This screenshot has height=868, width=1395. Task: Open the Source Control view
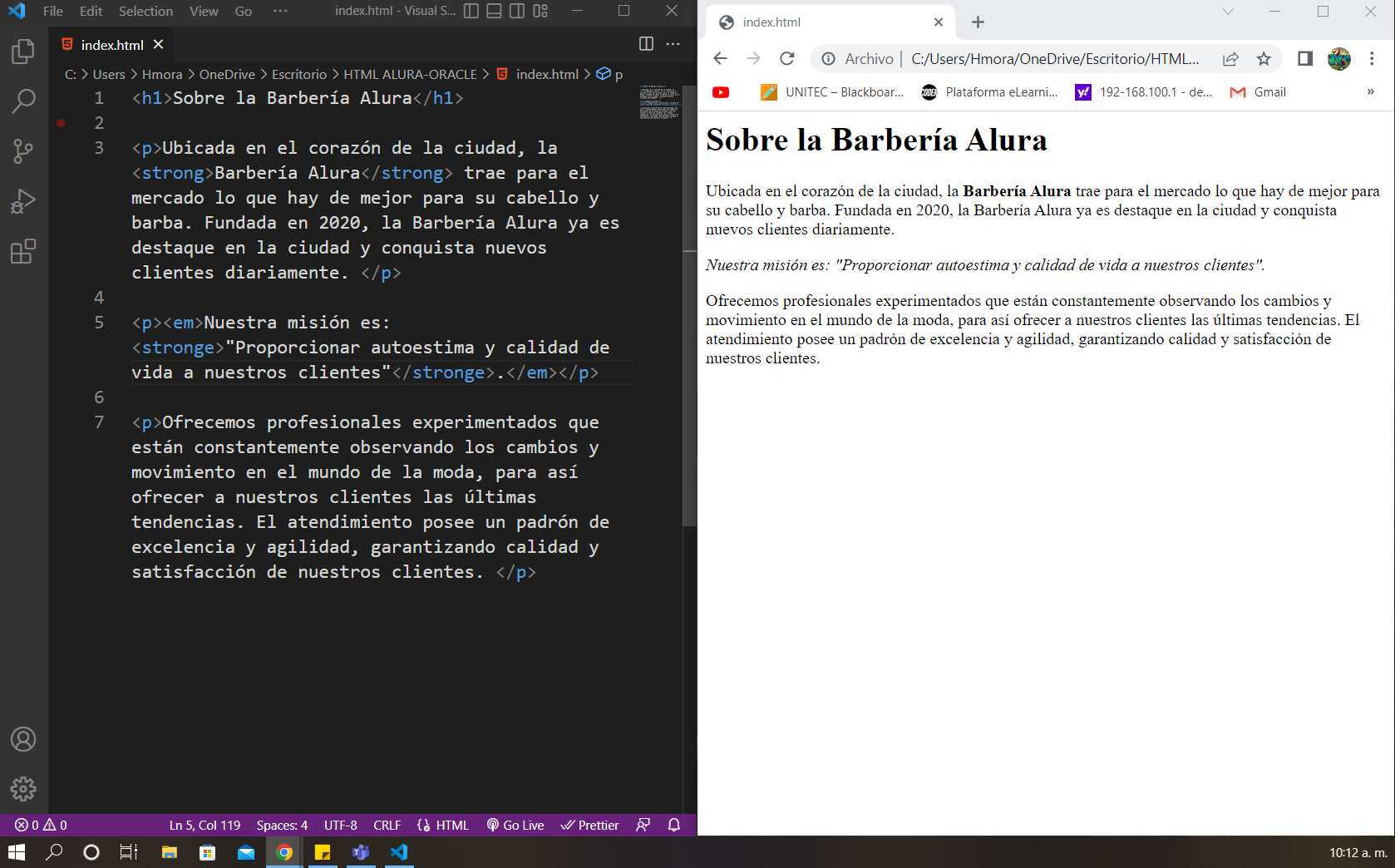tap(23, 151)
